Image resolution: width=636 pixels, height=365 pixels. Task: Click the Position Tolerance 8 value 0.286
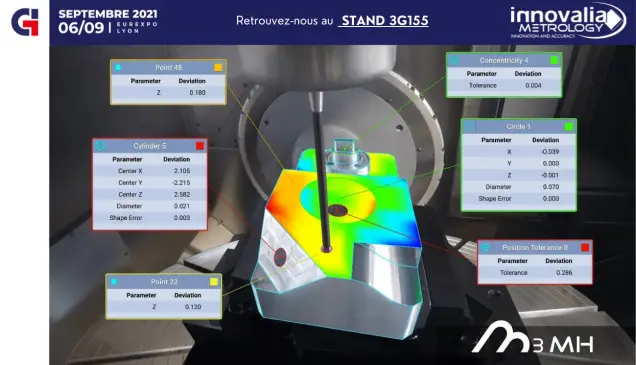[x=564, y=273]
